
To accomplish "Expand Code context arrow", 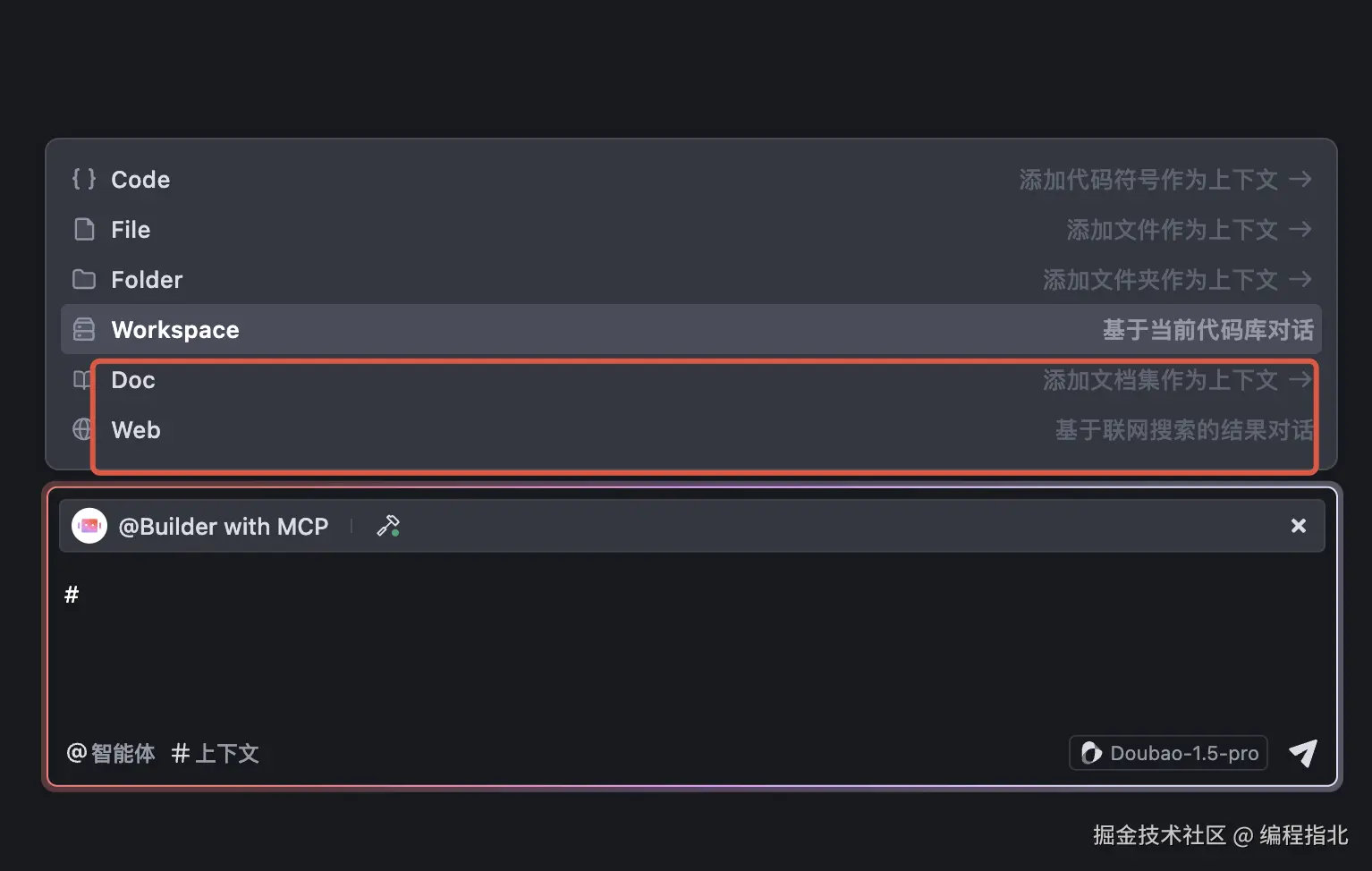I will [x=1300, y=180].
